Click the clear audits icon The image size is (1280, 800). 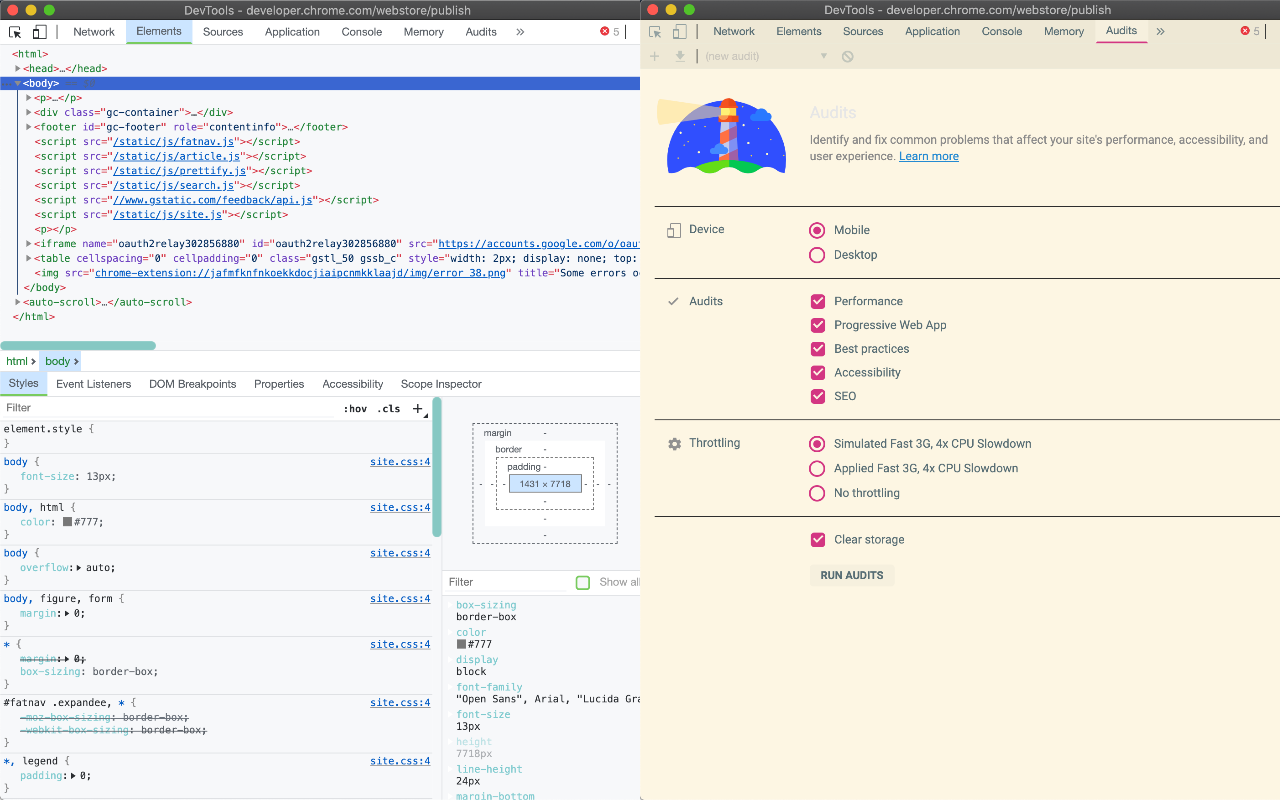847,56
